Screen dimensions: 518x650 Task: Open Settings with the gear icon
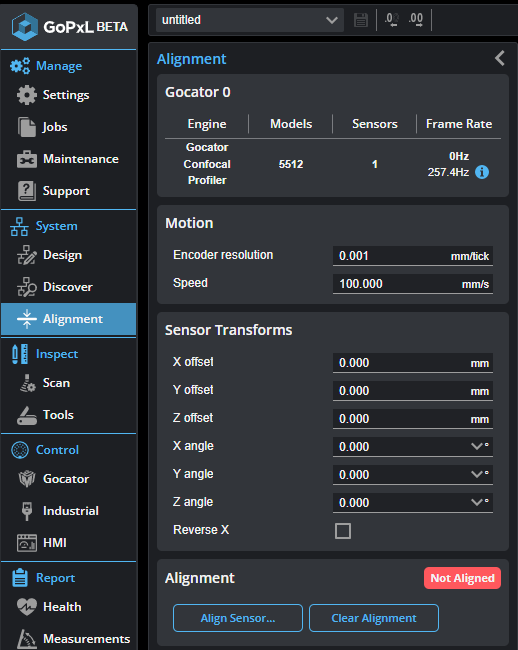(27, 95)
